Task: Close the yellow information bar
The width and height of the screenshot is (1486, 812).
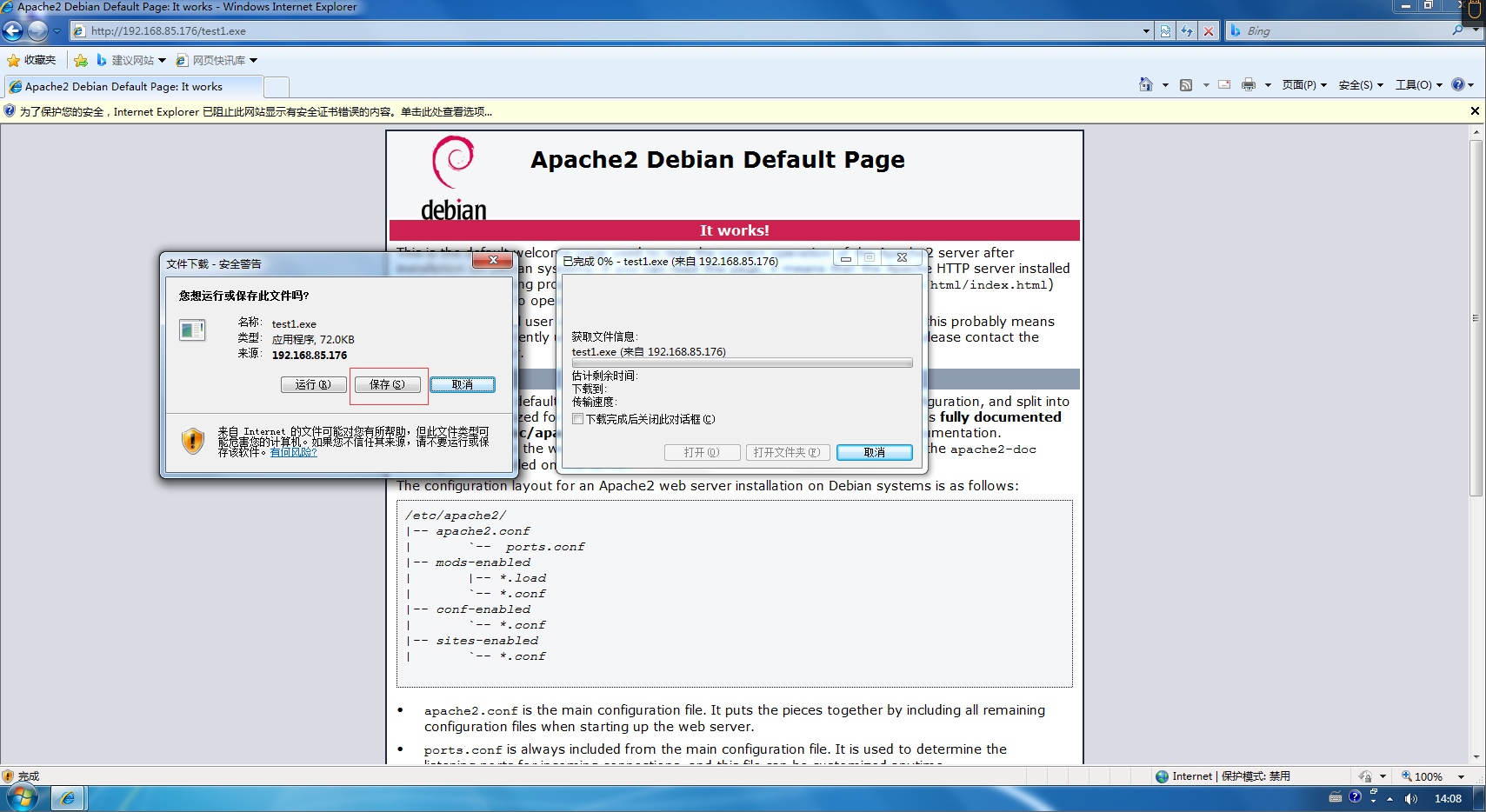Action: click(x=1475, y=111)
